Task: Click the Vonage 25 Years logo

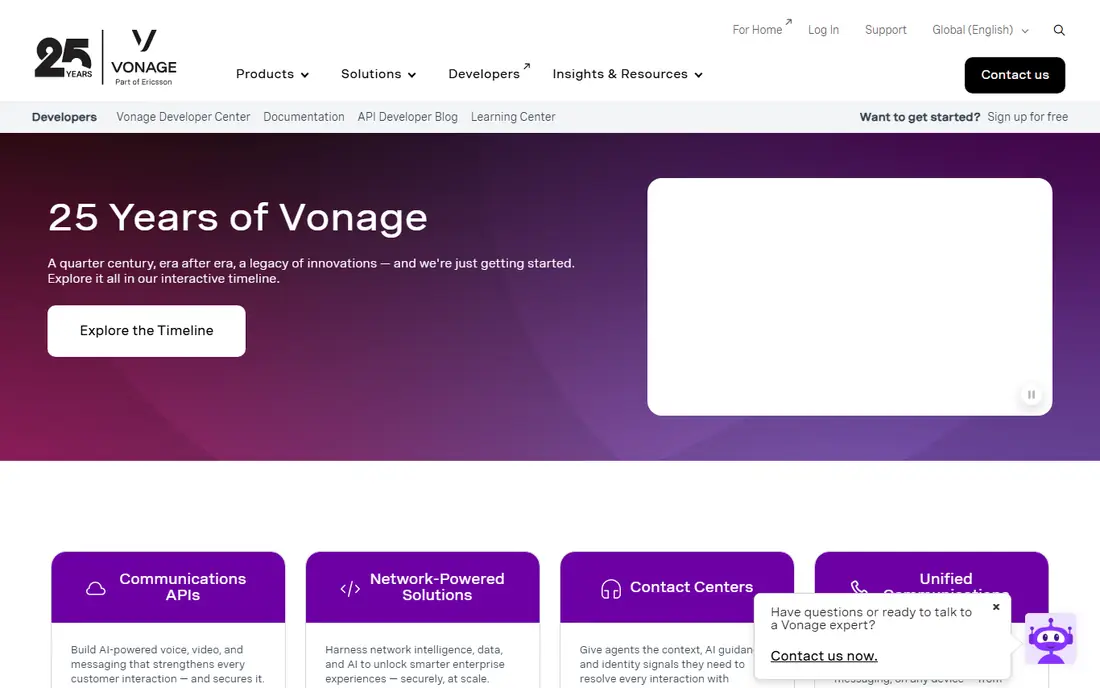Action: coord(105,58)
